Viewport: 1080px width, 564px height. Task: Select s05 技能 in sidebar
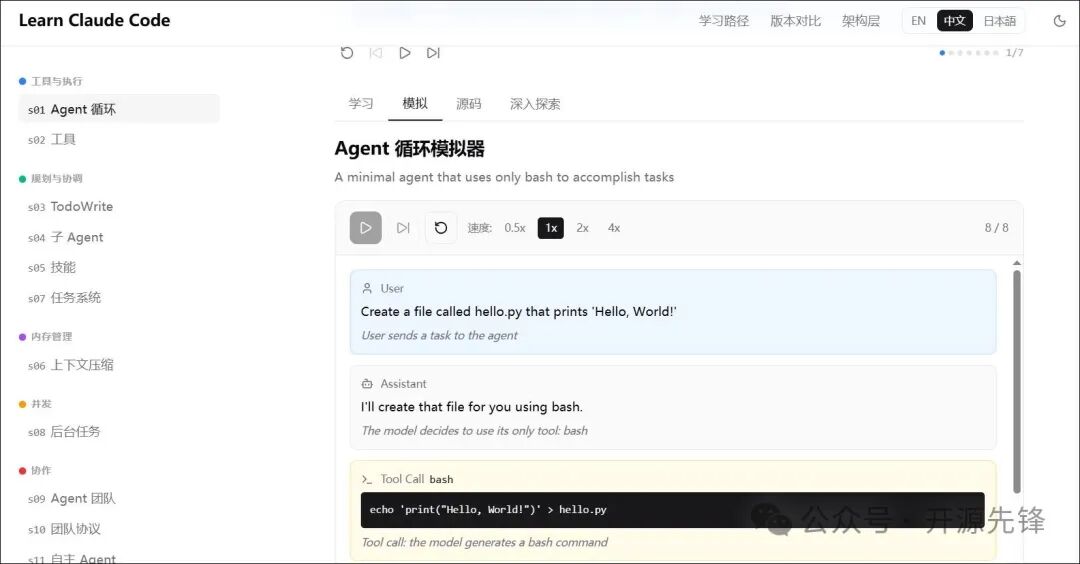[x=119, y=267]
